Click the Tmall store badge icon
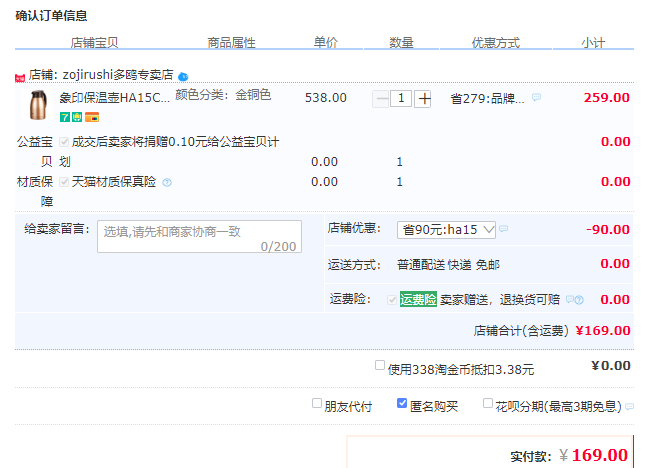This screenshot has height=468, width=653. 20,77
